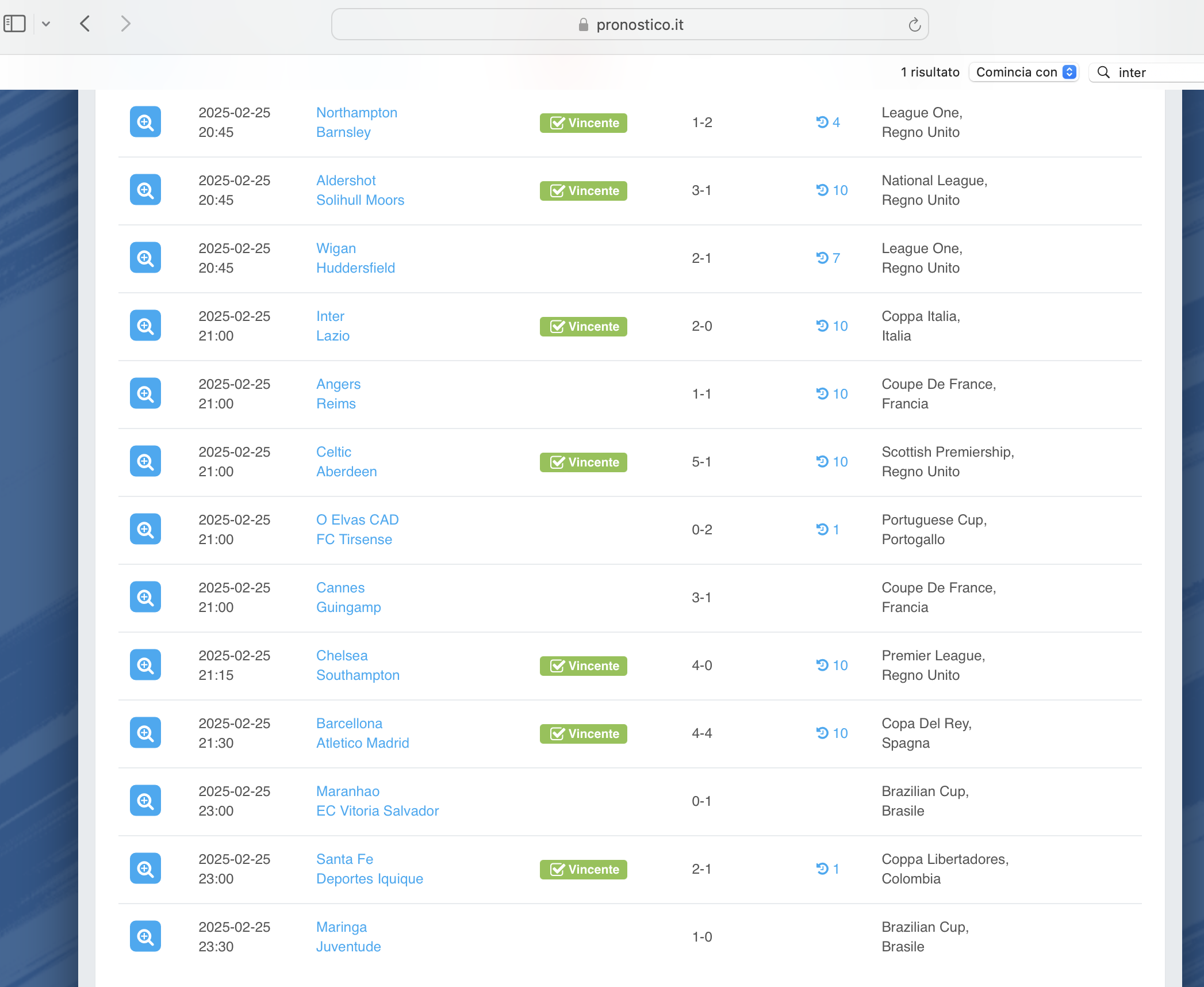The width and height of the screenshot is (1204, 987).
Task: Click magnifier for O Elvas CAD match
Action: click(x=145, y=529)
